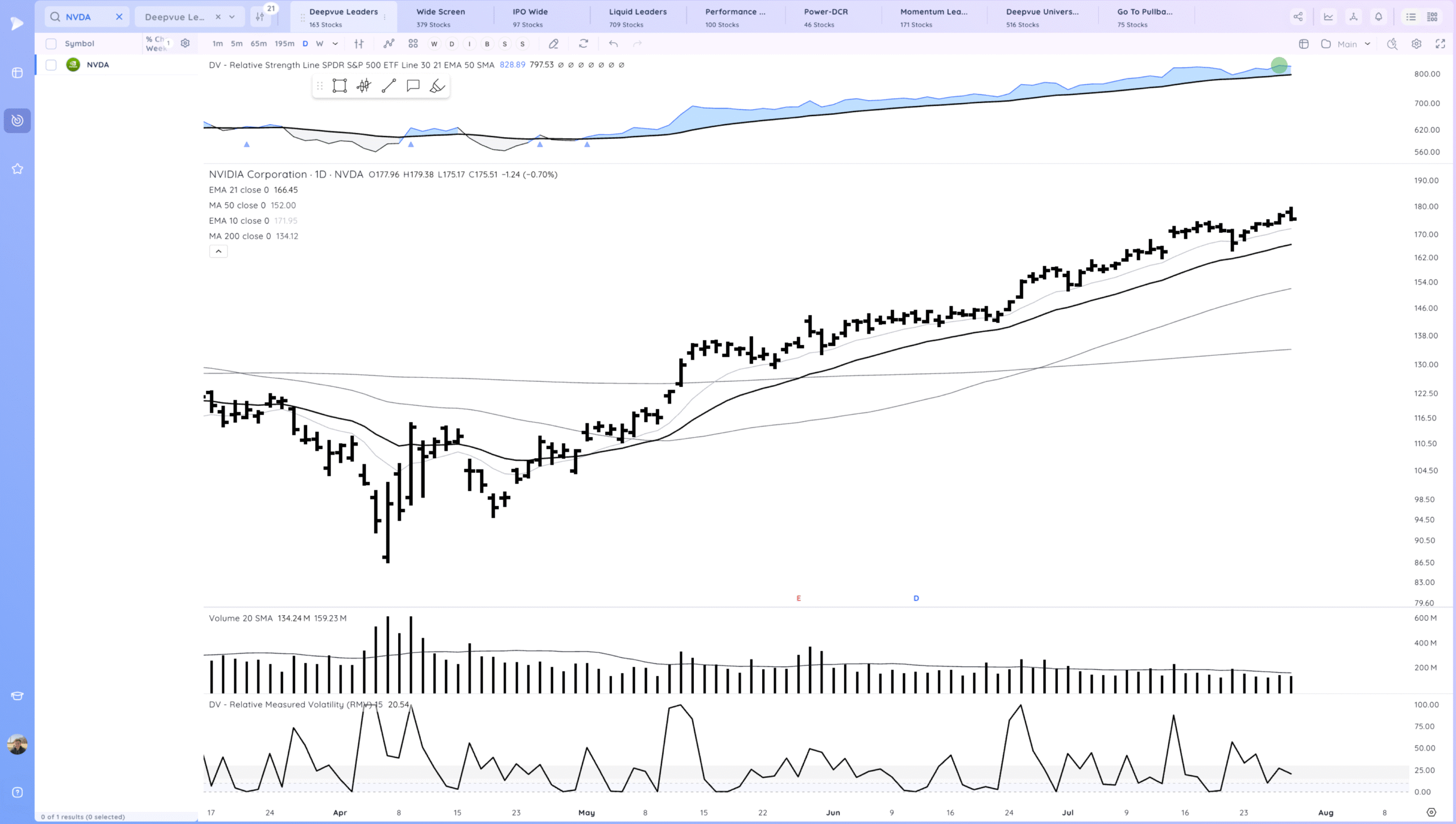1456x824 pixels.
Task: Open the indicators icon in toolbar
Action: coord(389,44)
